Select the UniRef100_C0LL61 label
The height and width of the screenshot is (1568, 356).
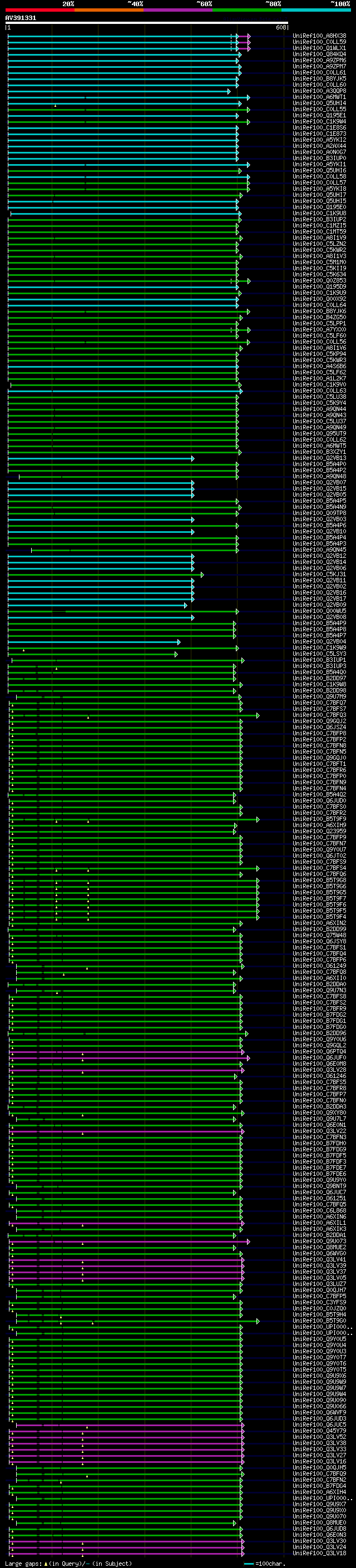coord(319,72)
